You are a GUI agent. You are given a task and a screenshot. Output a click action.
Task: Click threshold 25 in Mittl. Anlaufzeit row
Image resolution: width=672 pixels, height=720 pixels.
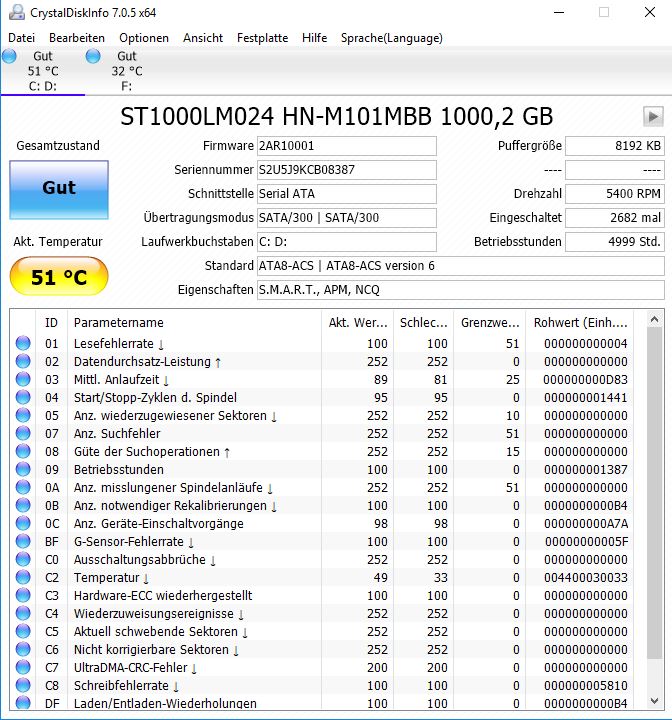point(513,379)
